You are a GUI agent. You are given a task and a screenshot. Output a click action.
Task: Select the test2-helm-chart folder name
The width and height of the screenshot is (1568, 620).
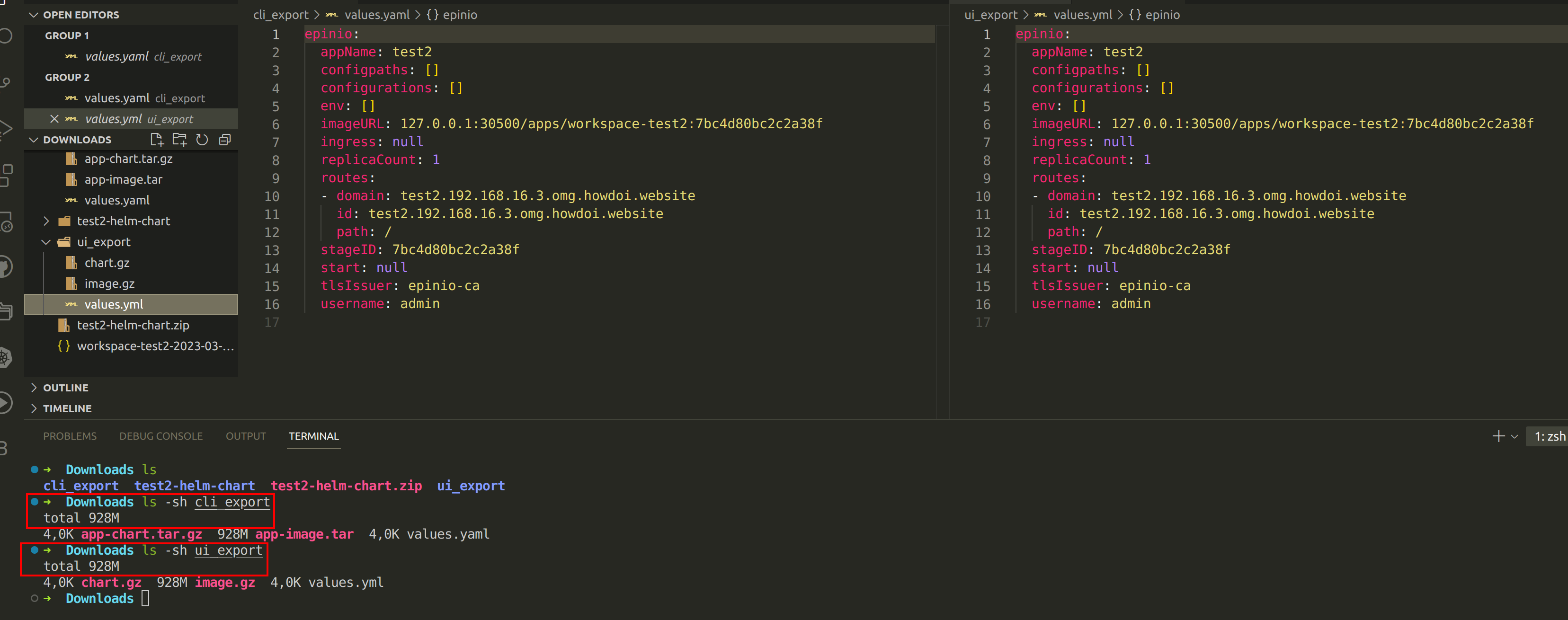click(124, 221)
